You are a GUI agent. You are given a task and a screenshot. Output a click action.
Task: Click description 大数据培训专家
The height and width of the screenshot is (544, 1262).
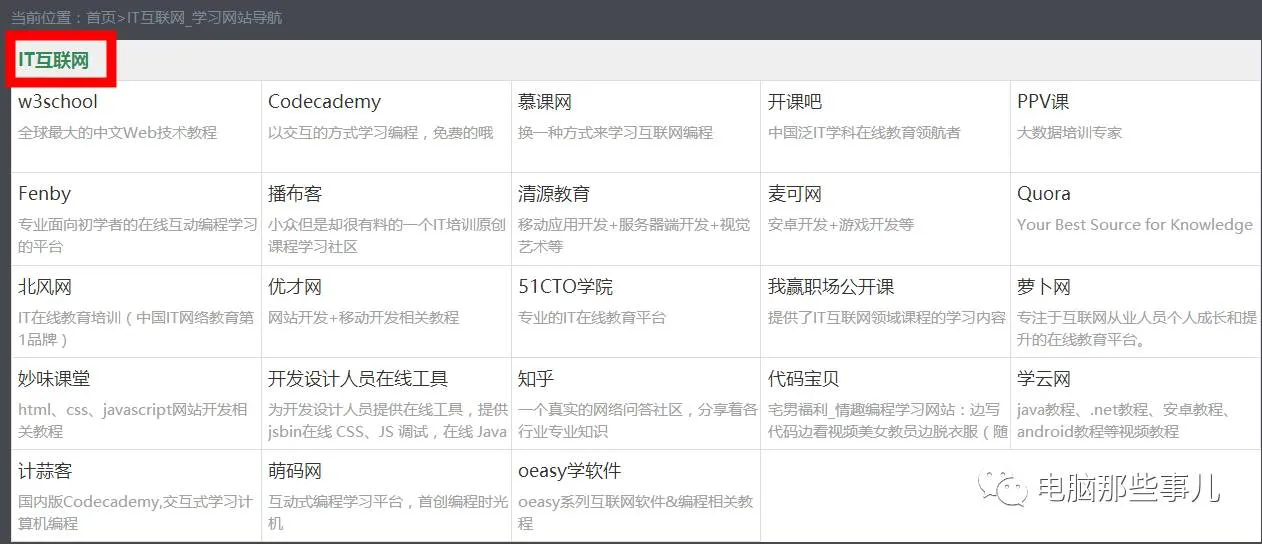(x=1069, y=132)
